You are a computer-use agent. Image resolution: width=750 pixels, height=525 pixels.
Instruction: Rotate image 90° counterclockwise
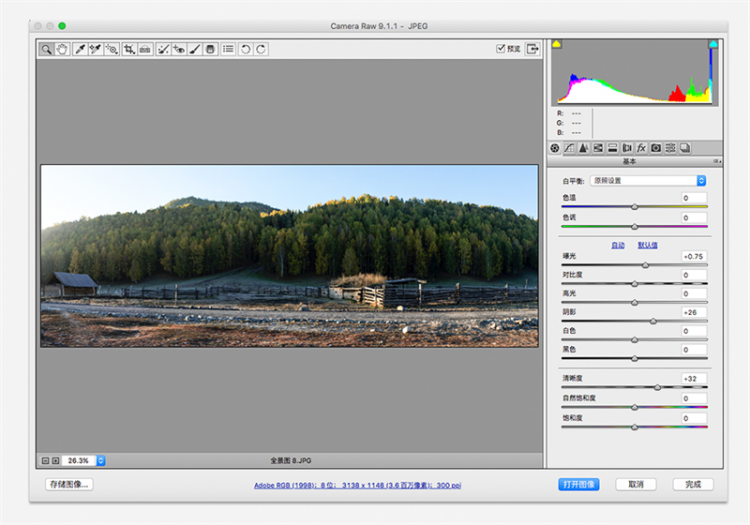pyautogui.click(x=245, y=48)
